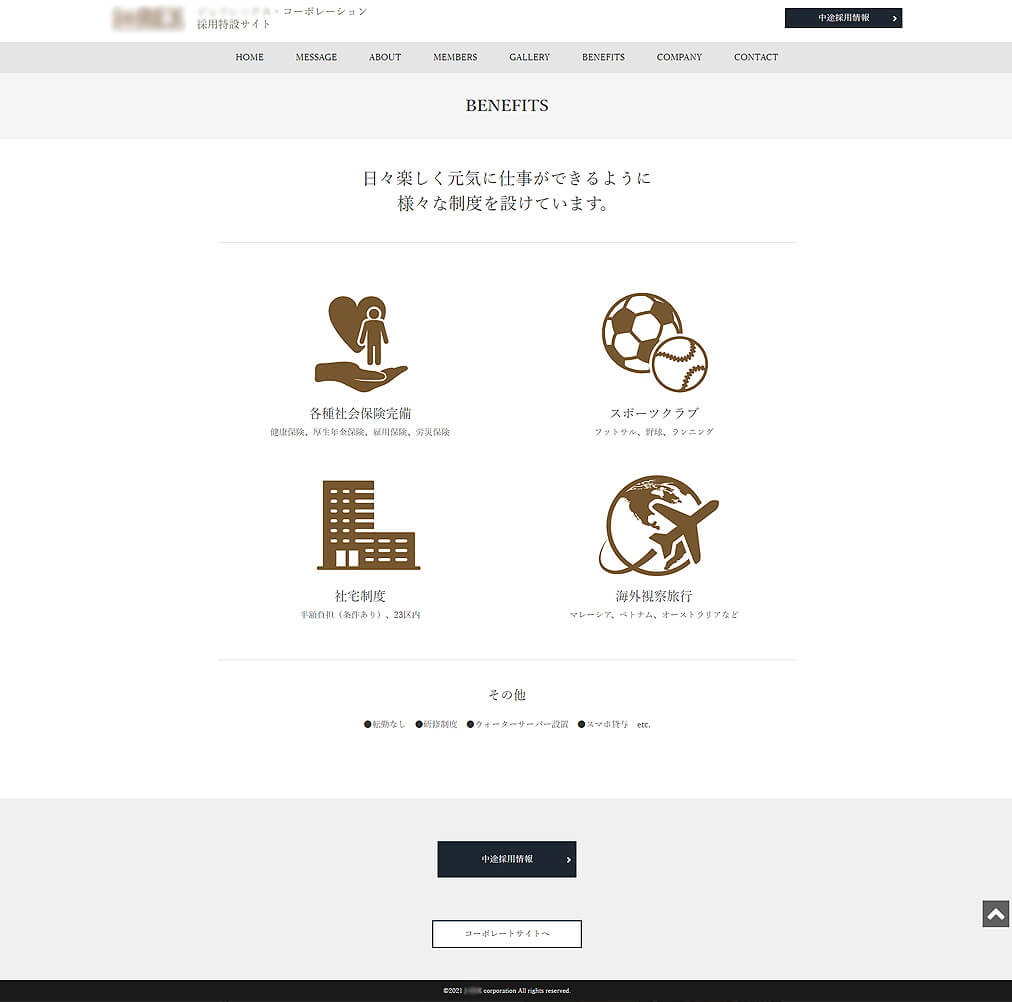1012x1002 pixels.
Task: Select BENEFITS navigation item
Action: tap(603, 57)
